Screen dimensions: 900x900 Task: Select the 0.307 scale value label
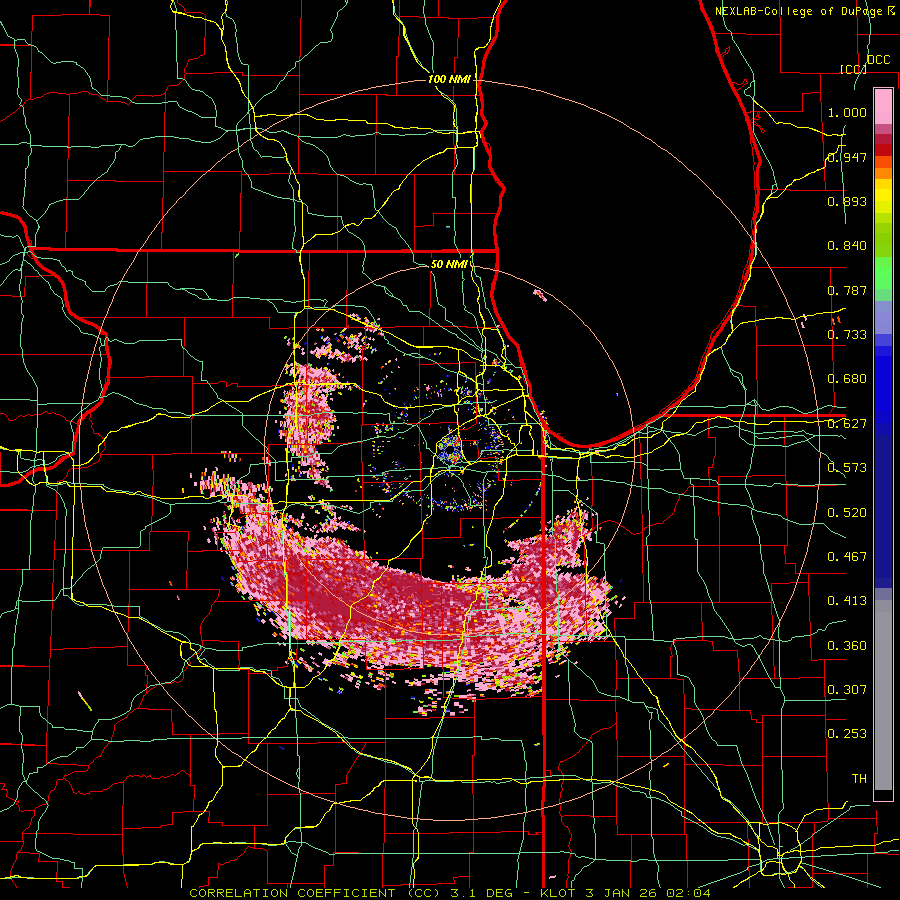pyautogui.click(x=847, y=690)
